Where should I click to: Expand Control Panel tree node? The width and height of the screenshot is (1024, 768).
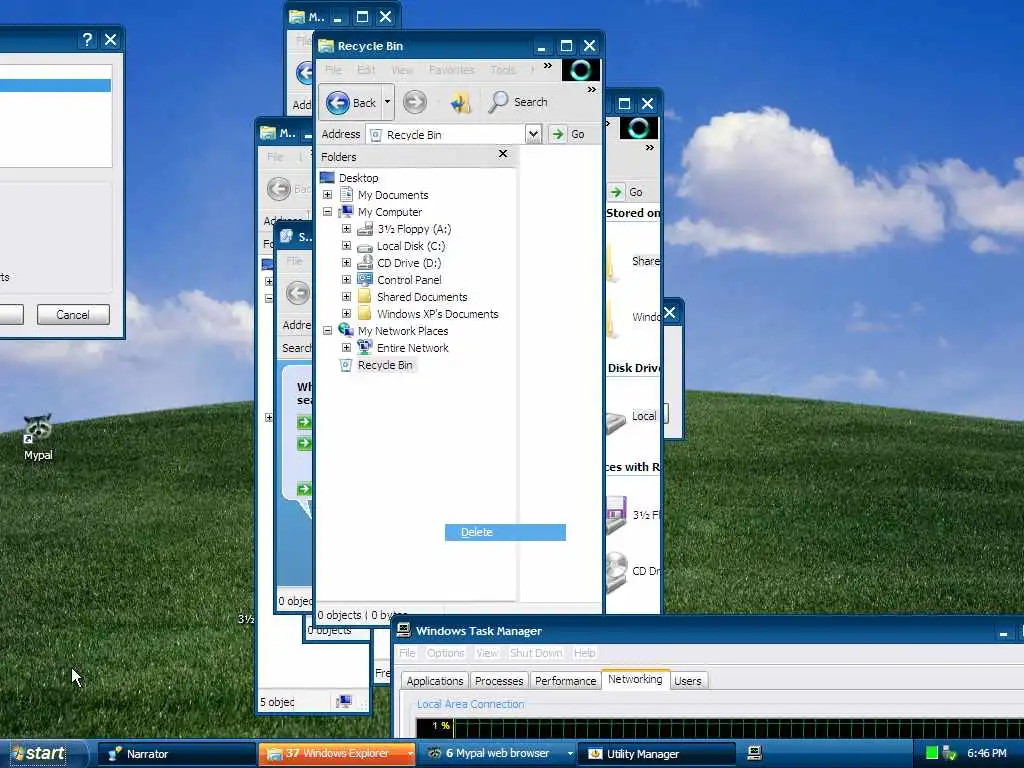pos(347,280)
